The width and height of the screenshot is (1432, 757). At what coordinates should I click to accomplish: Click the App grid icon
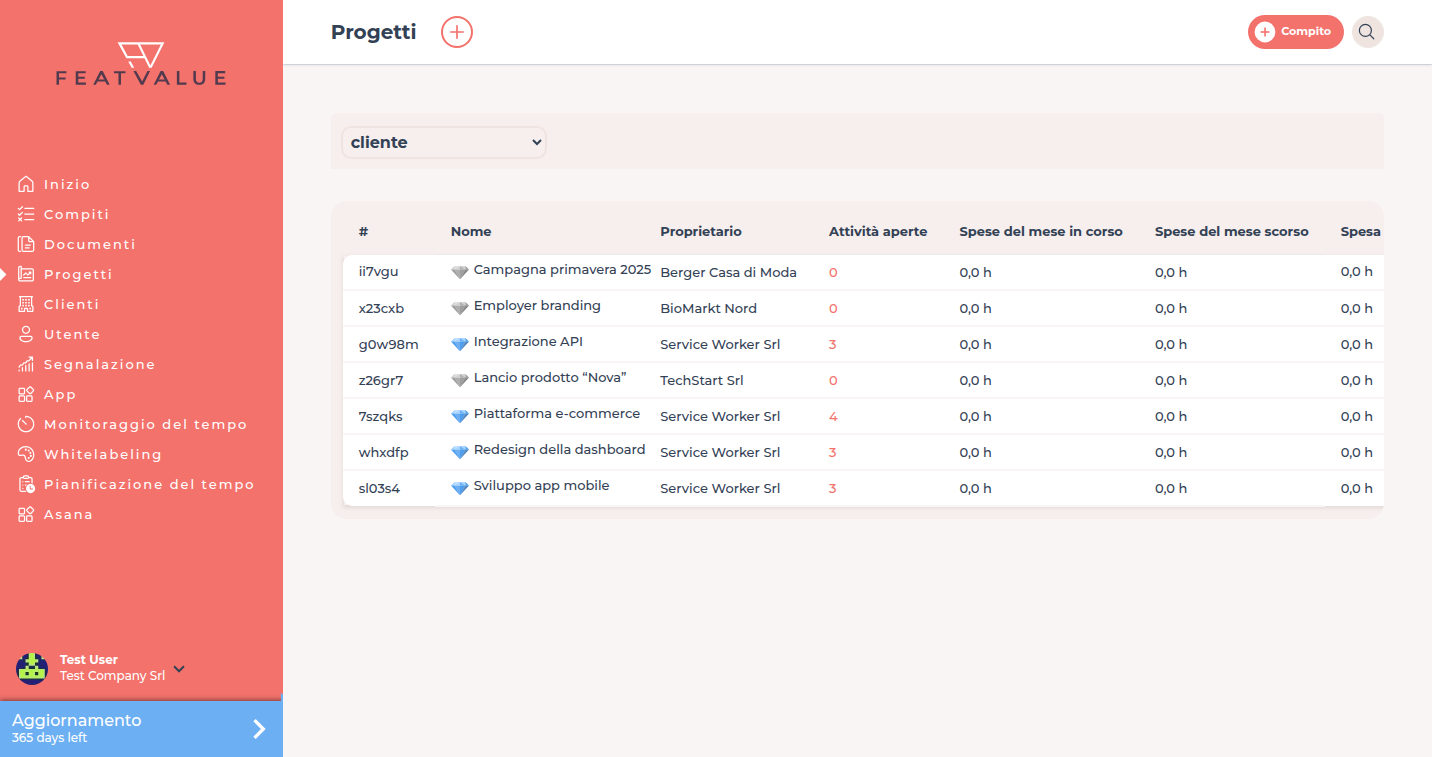[26, 394]
